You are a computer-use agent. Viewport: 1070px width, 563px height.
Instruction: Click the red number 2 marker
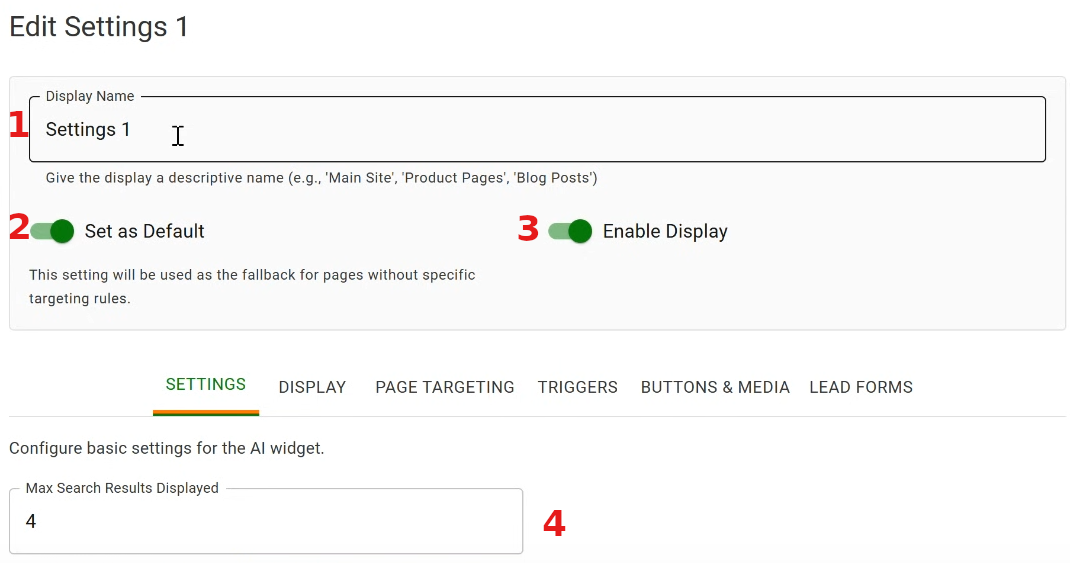coord(18,227)
